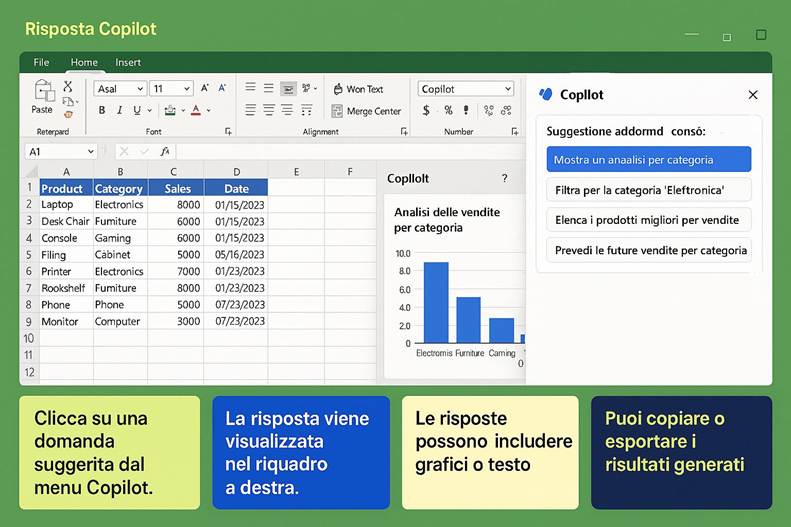791x527 pixels.
Task: Toggle Italic formatting
Action: click(x=120, y=110)
